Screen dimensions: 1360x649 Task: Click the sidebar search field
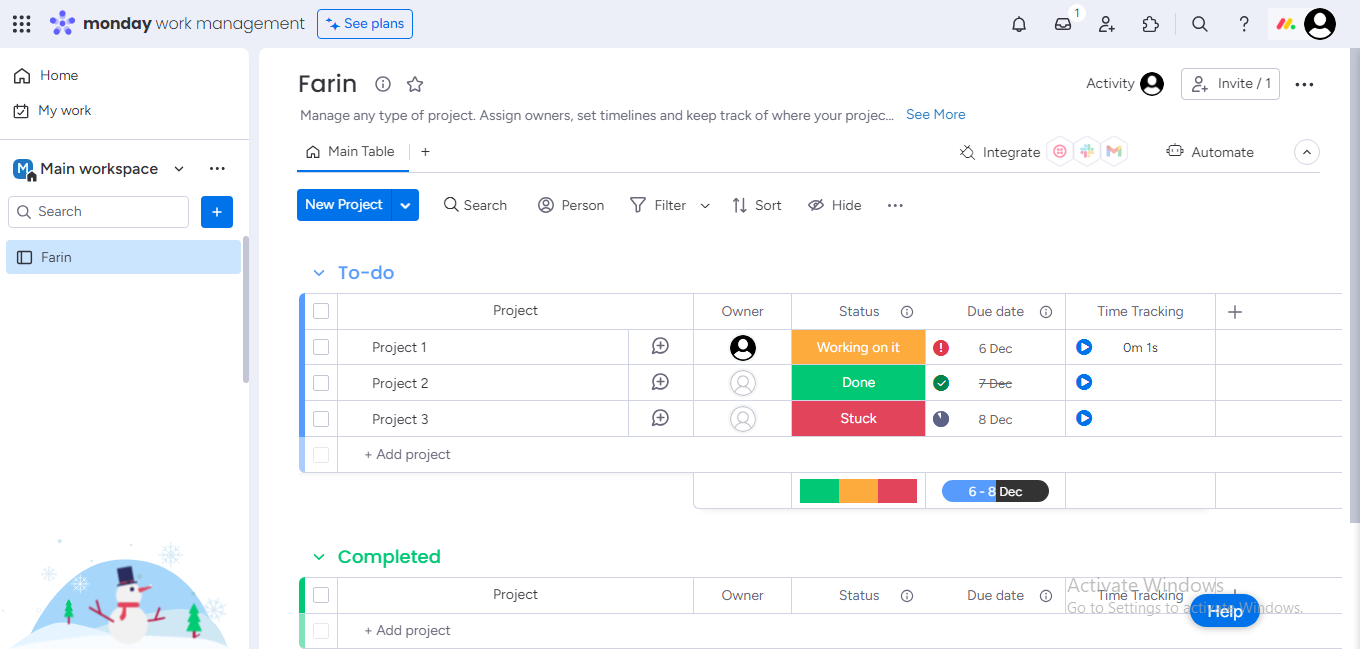pyautogui.click(x=98, y=212)
